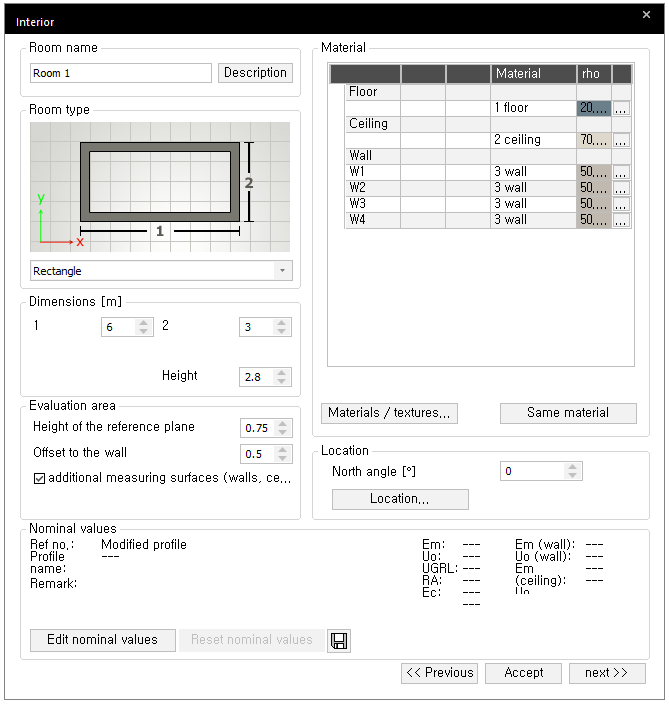
Task: Go to << Previous step
Action: pos(440,673)
